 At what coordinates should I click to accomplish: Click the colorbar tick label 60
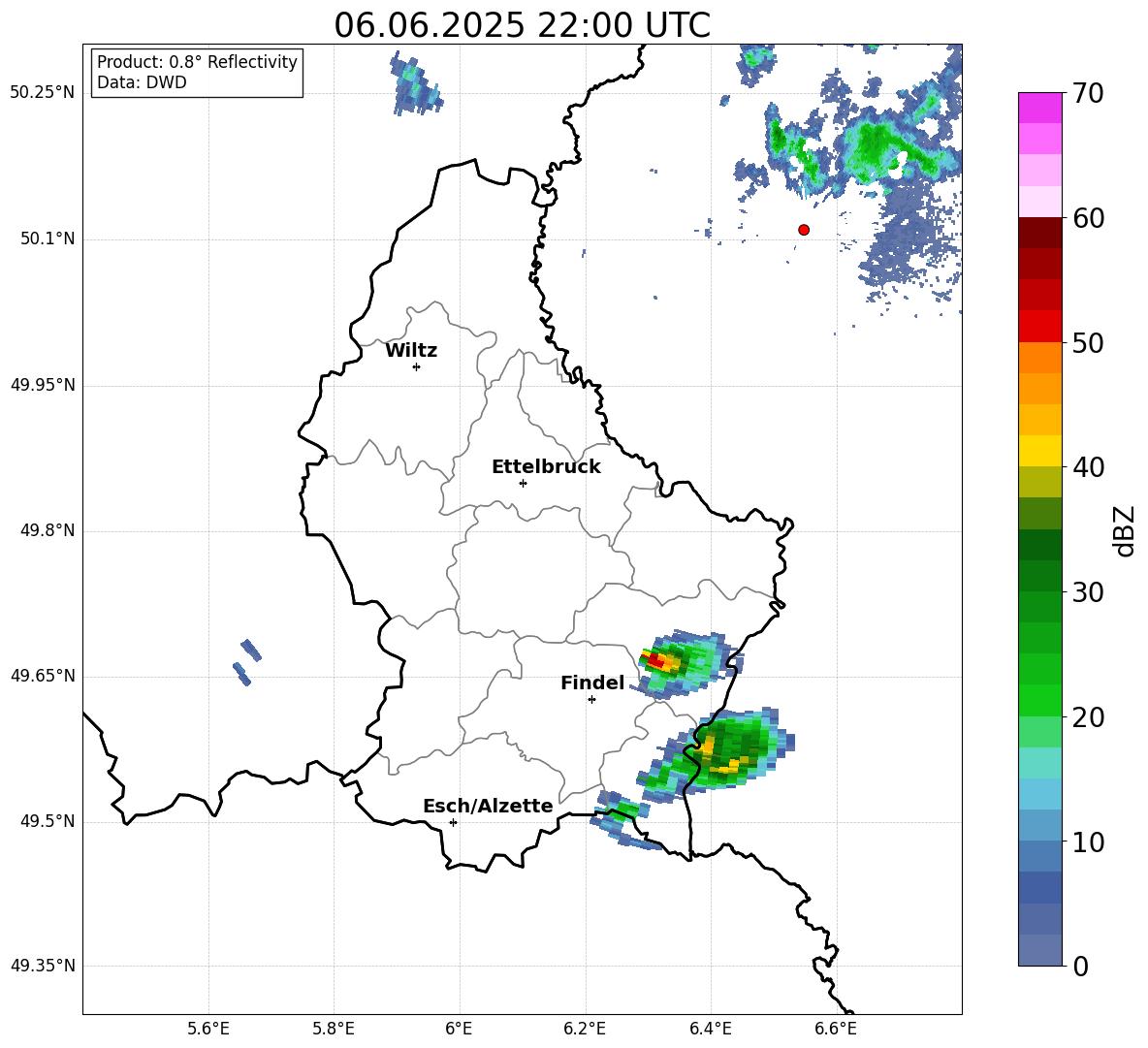(1088, 218)
